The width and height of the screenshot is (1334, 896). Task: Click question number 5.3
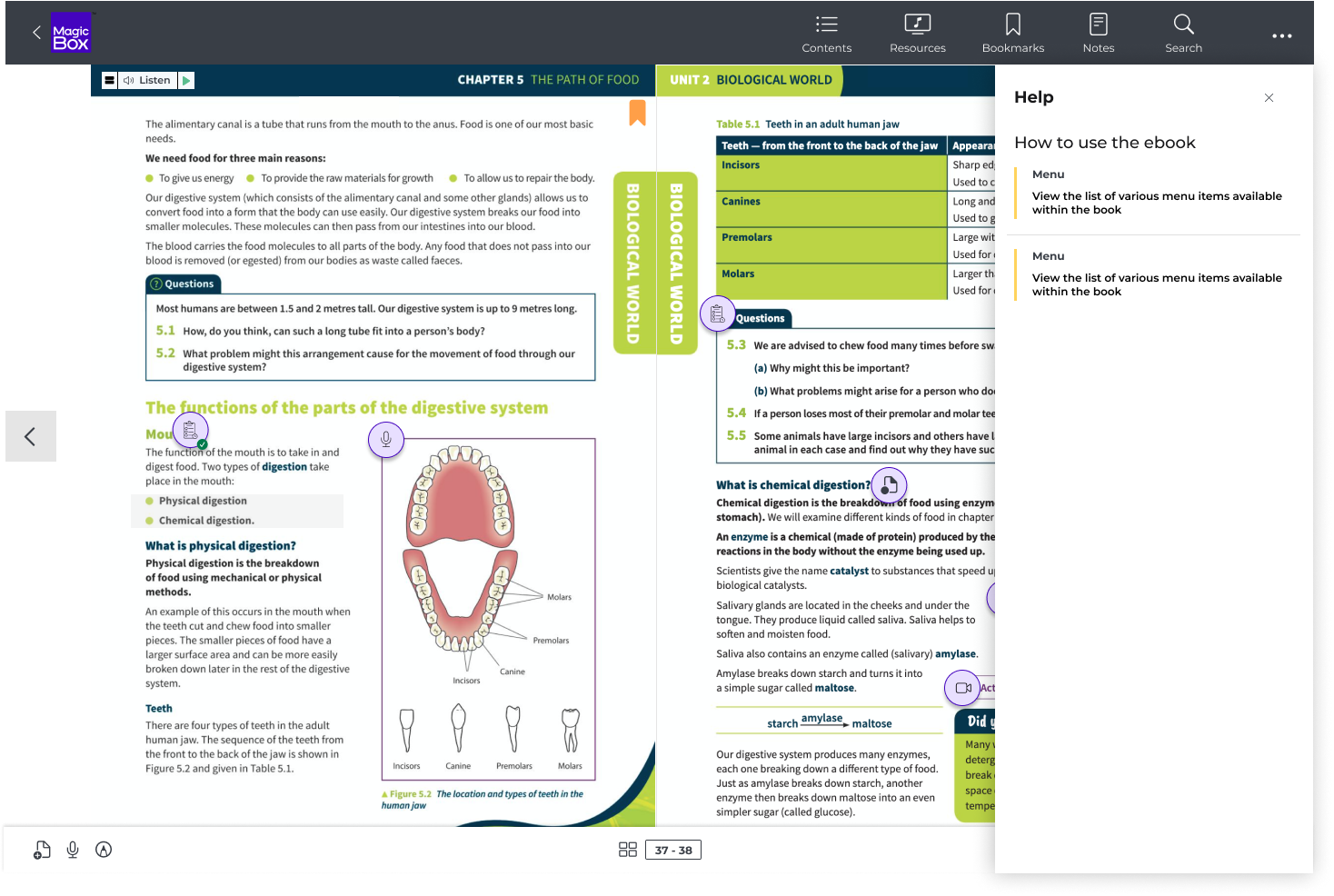point(736,345)
